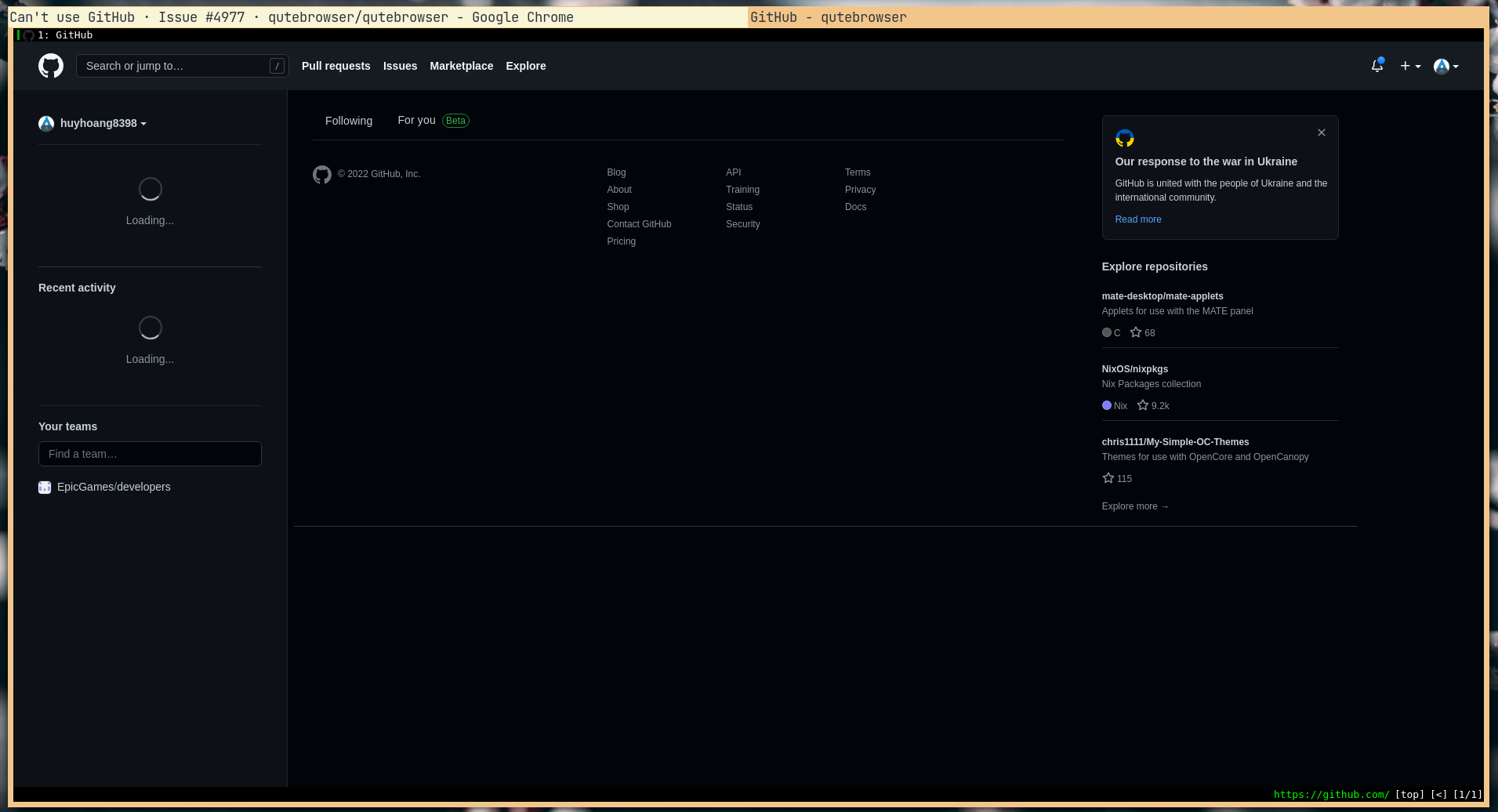The image size is (1498, 812).
Task: Click the loading spinner above Recent activity
Action: pos(150,189)
